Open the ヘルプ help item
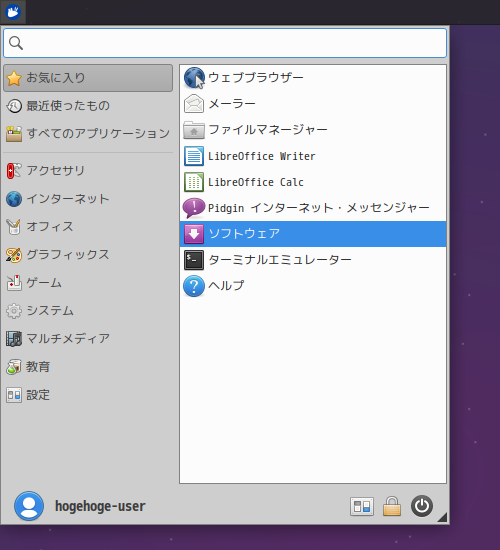Image resolution: width=500 pixels, height=550 pixels. tap(313, 286)
